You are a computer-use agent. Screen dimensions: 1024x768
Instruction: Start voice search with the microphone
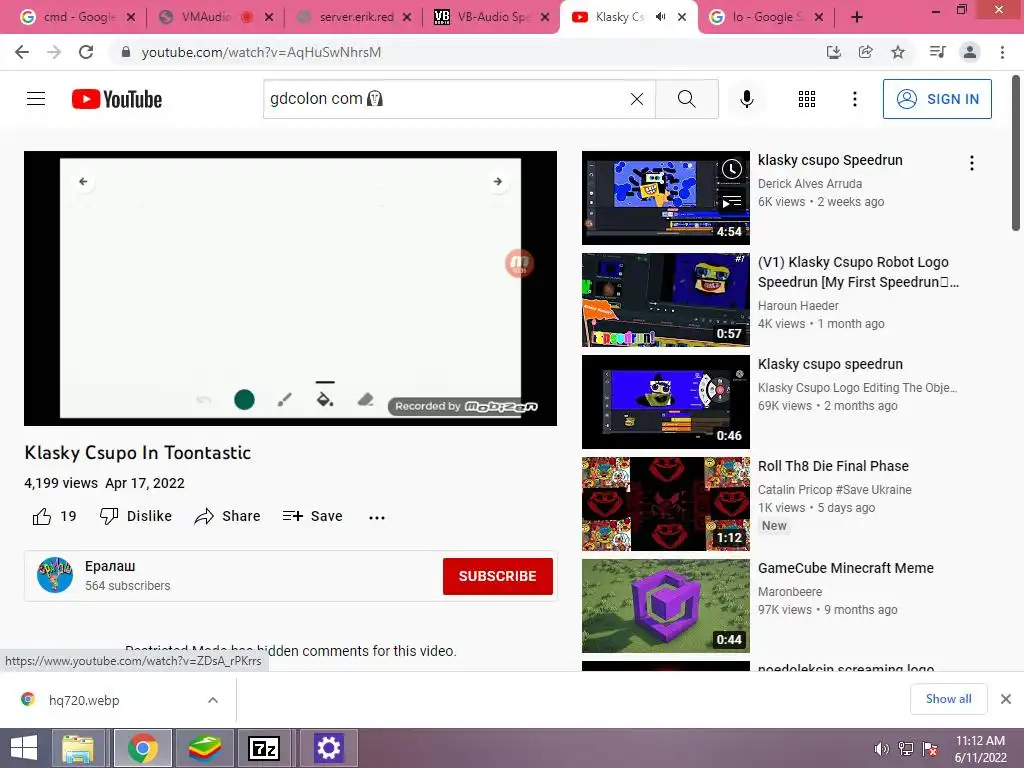coord(746,99)
